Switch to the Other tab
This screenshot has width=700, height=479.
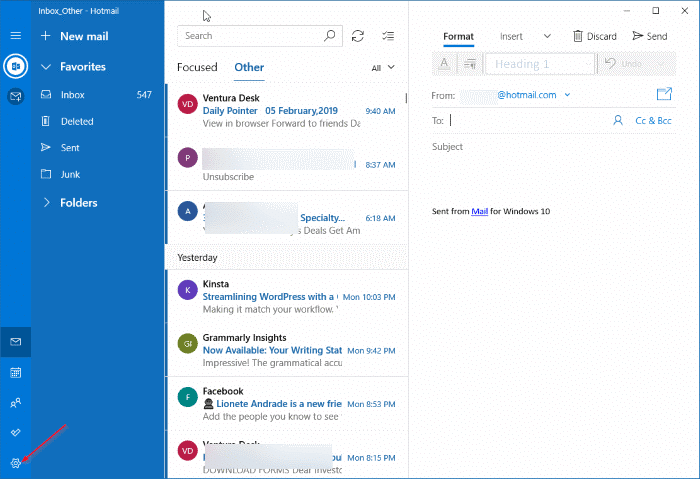[x=249, y=67]
